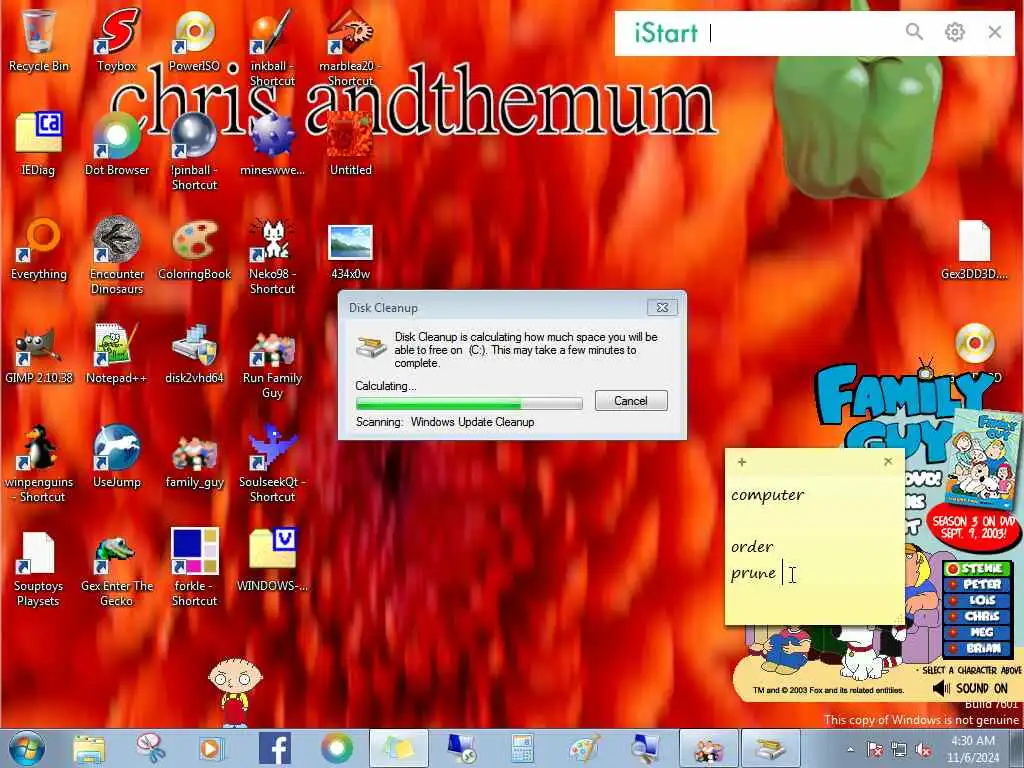
Task: Select PETER in Family Guy widget
Action: pyautogui.click(x=978, y=584)
